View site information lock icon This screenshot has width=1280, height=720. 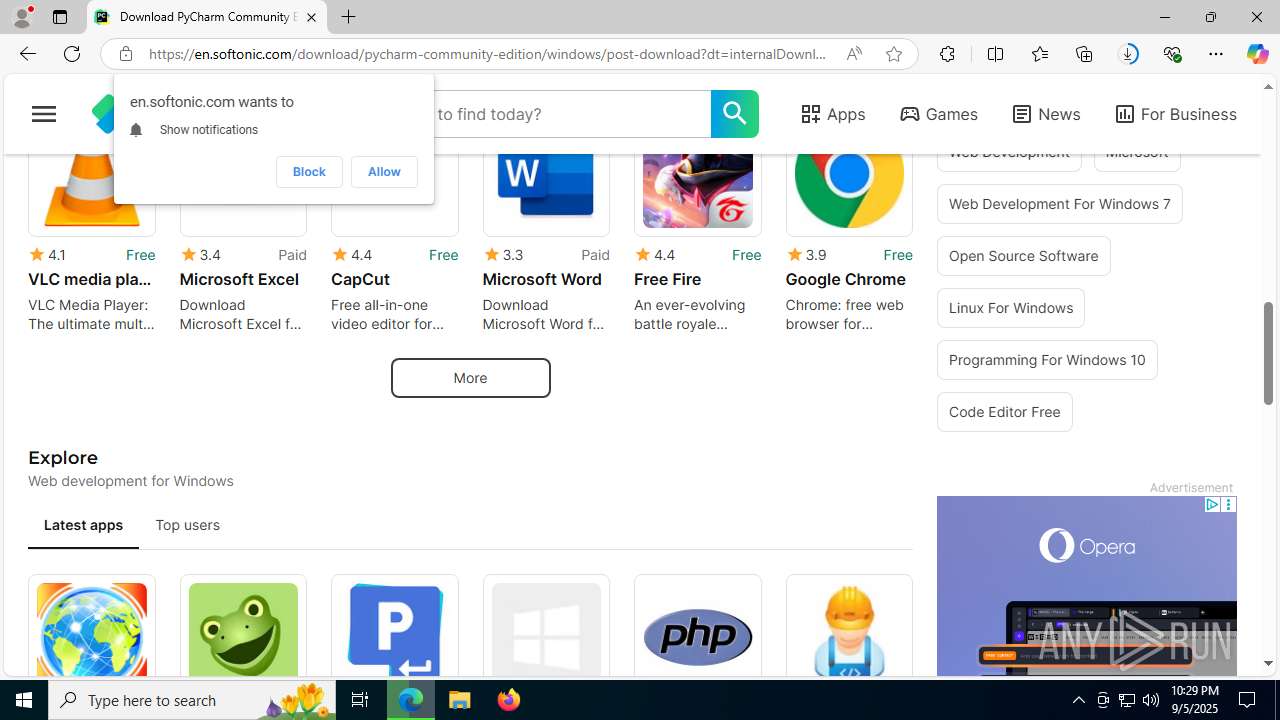pos(125,54)
